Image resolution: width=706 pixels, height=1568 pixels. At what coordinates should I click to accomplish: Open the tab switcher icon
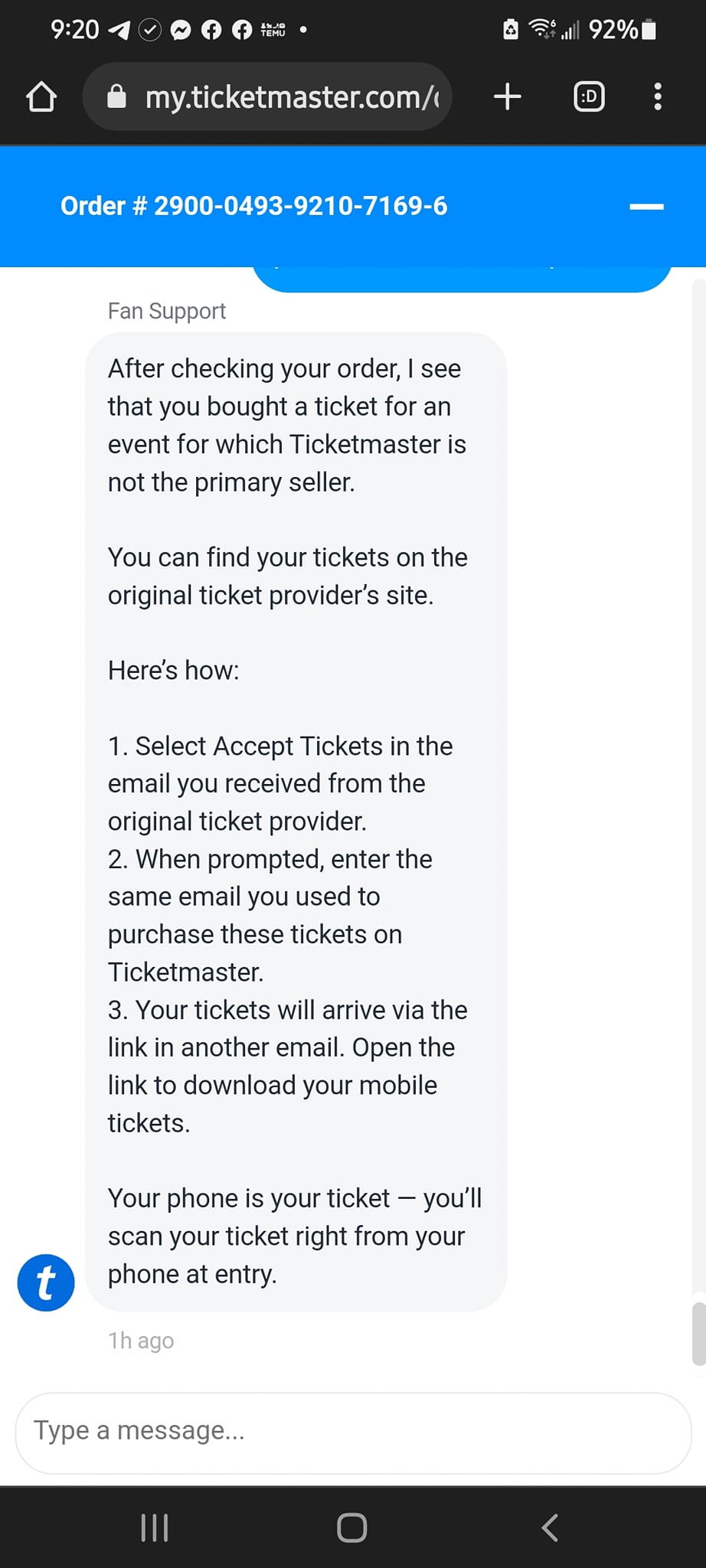(x=589, y=96)
